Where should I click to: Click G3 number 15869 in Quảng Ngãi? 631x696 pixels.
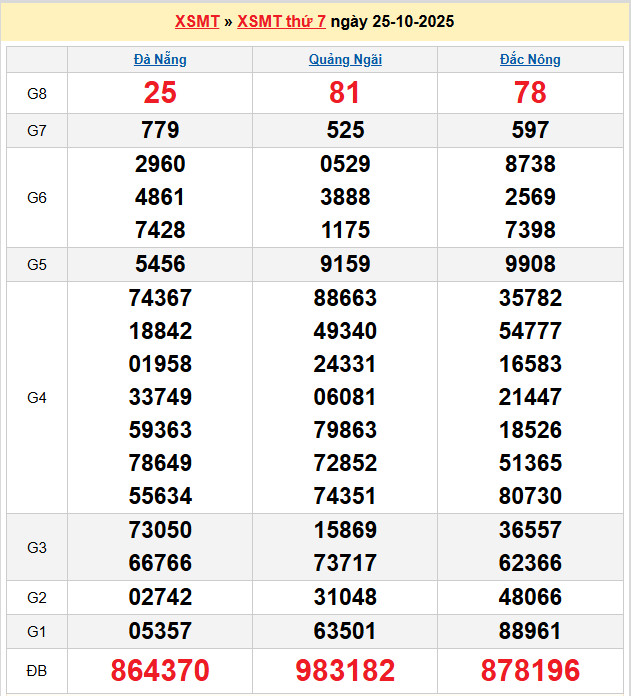click(345, 530)
